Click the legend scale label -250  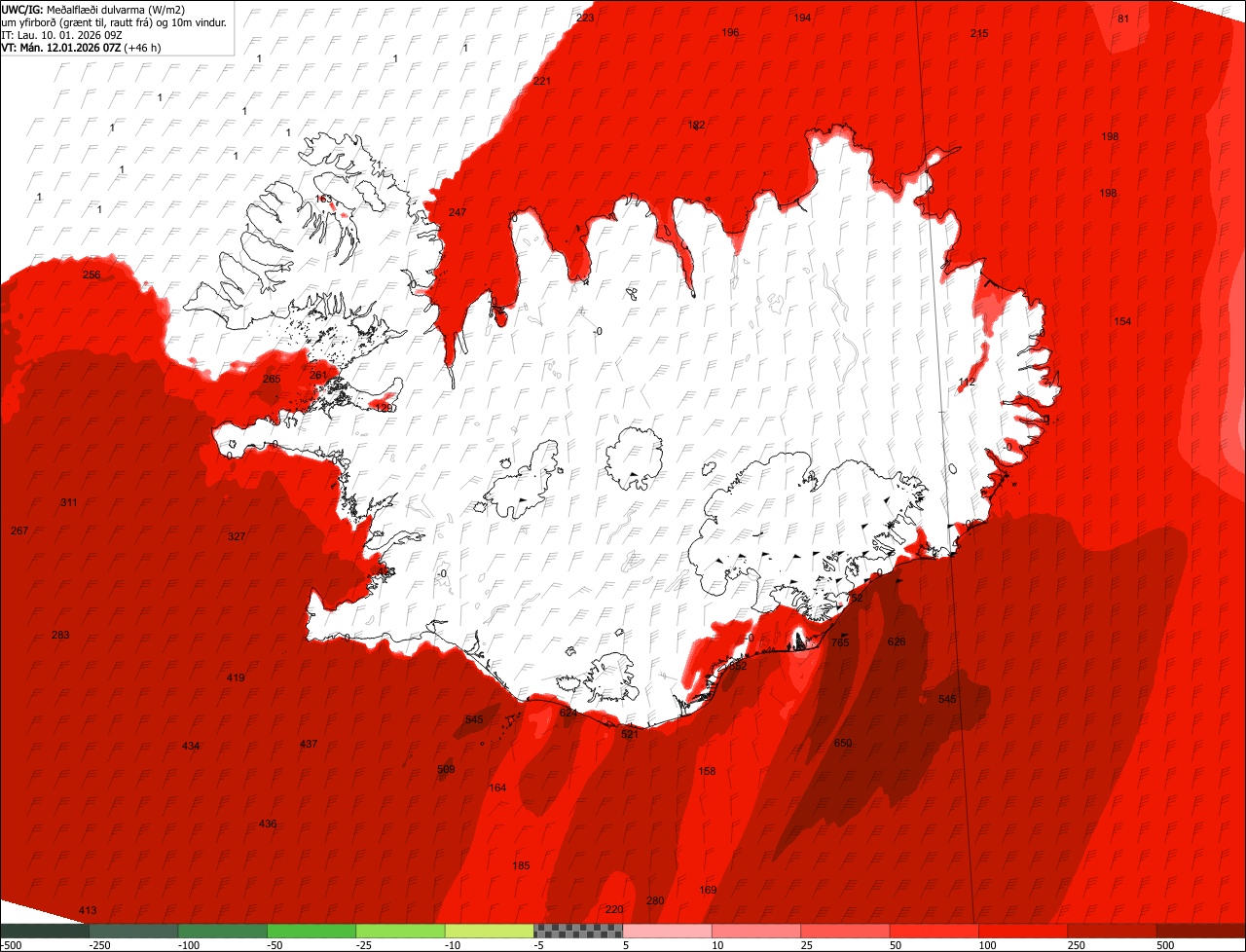98,945
